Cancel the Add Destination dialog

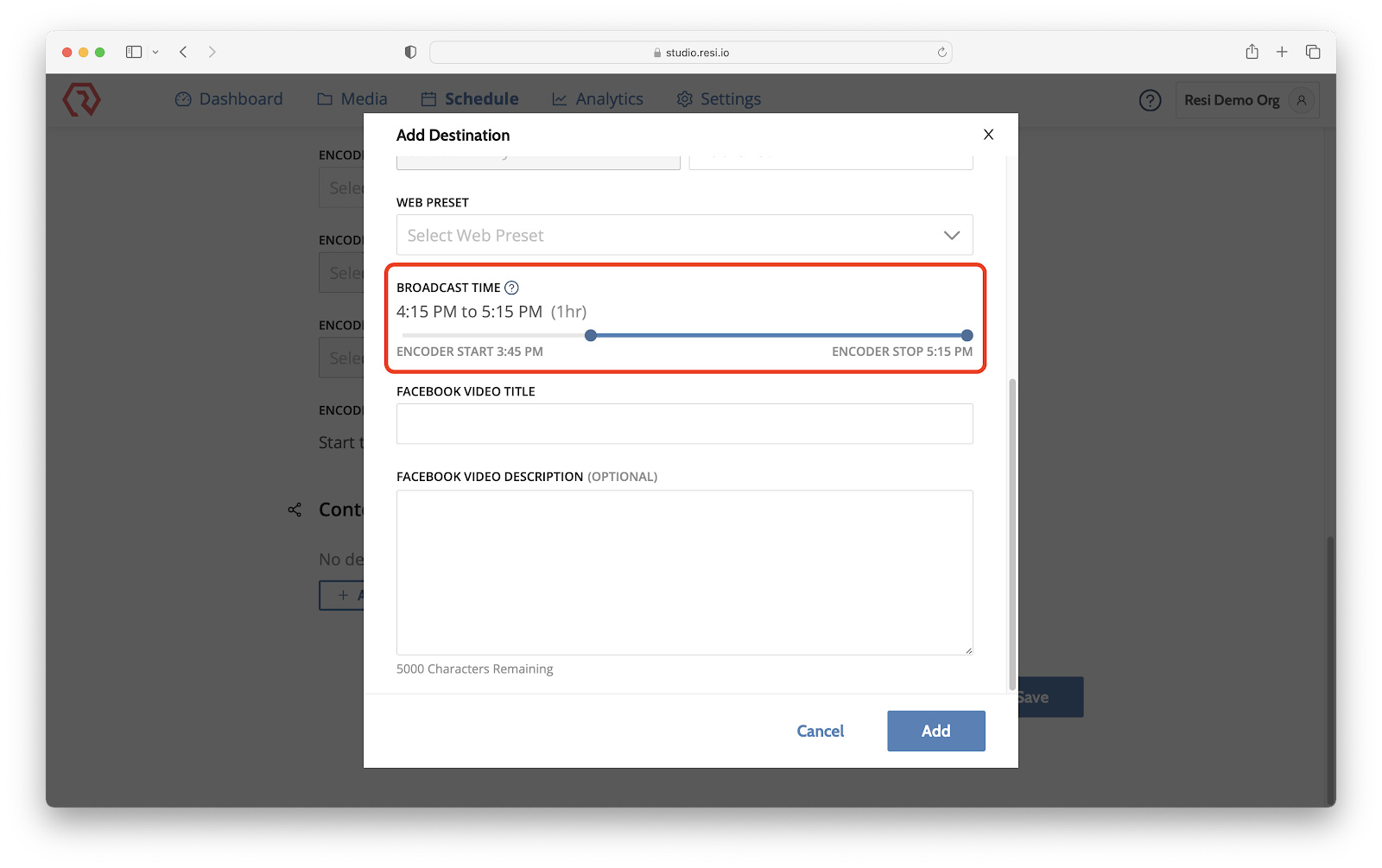(820, 731)
